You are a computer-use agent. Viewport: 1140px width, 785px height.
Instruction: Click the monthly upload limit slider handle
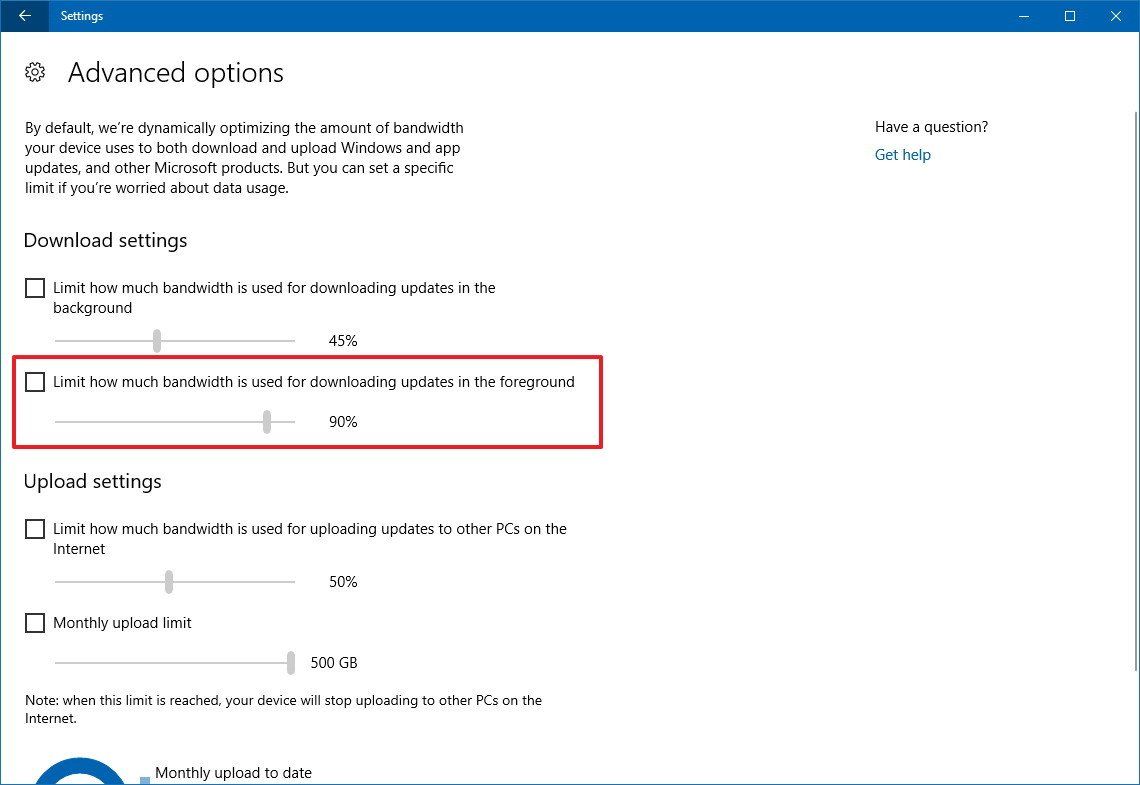(291, 663)
